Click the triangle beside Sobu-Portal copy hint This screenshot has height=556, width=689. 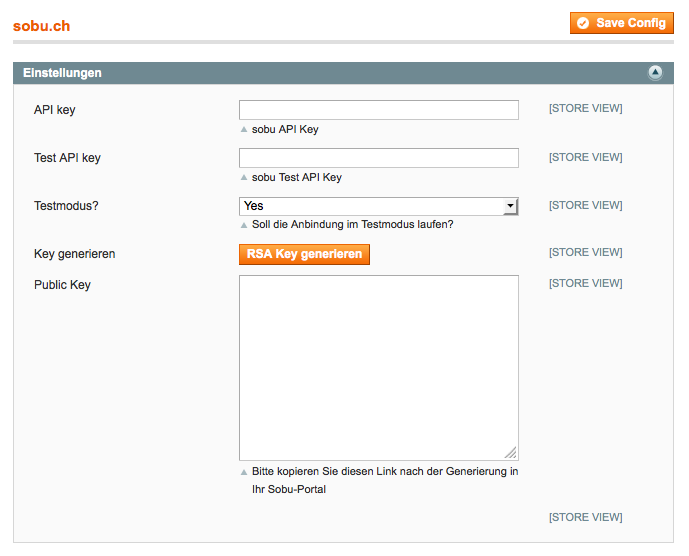(x=244, y=472)
